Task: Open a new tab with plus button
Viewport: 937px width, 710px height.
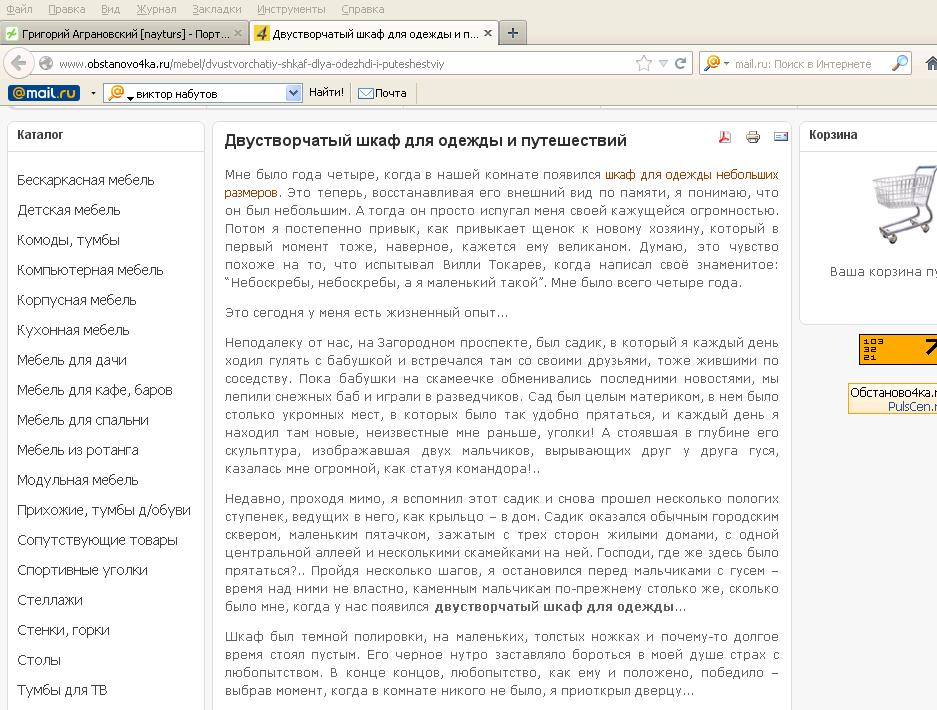Action: point(513,33)
